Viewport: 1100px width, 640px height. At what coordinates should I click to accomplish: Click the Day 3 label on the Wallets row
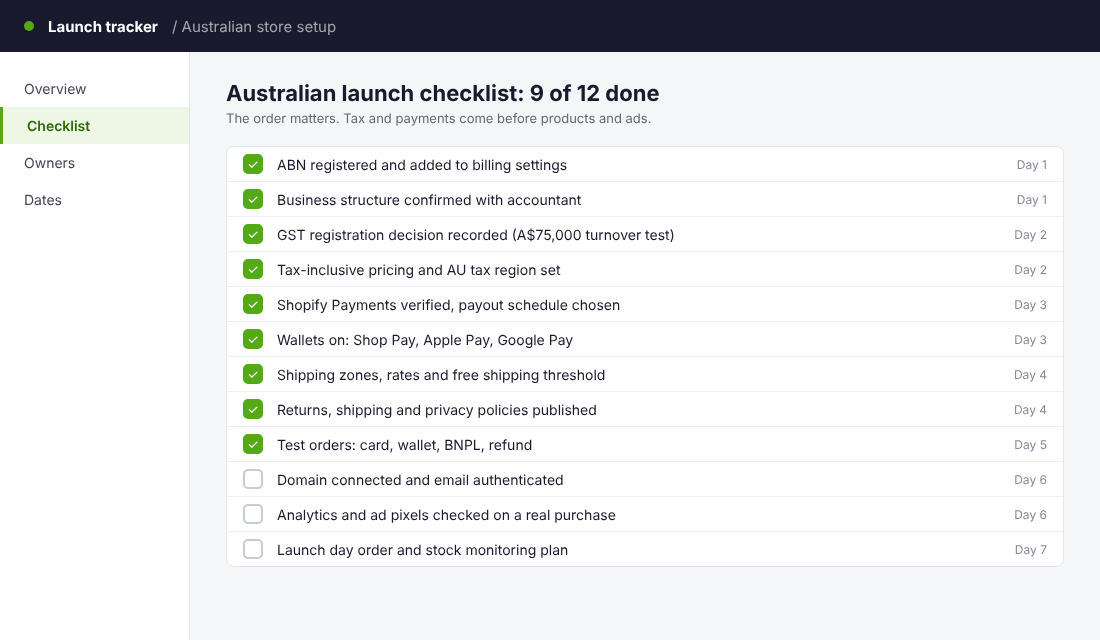1030,340
